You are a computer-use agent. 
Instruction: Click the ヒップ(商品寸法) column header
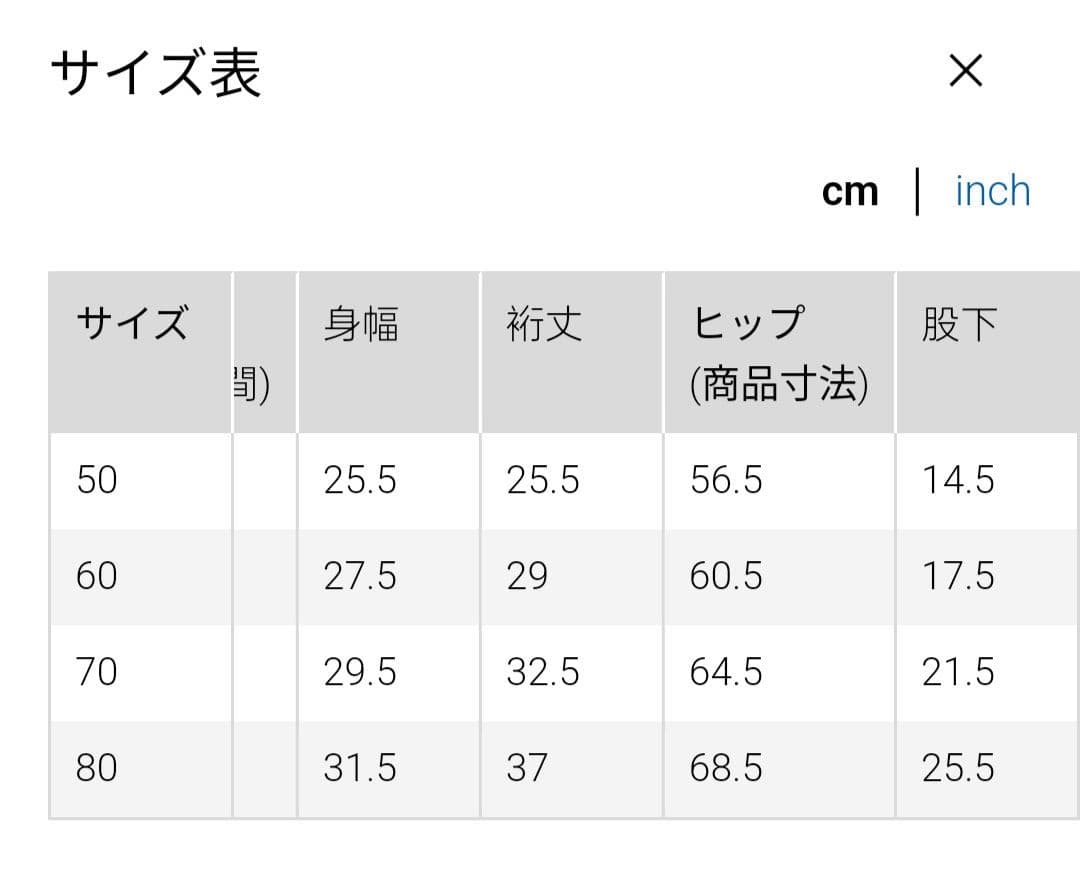click(x=780, y=353)
